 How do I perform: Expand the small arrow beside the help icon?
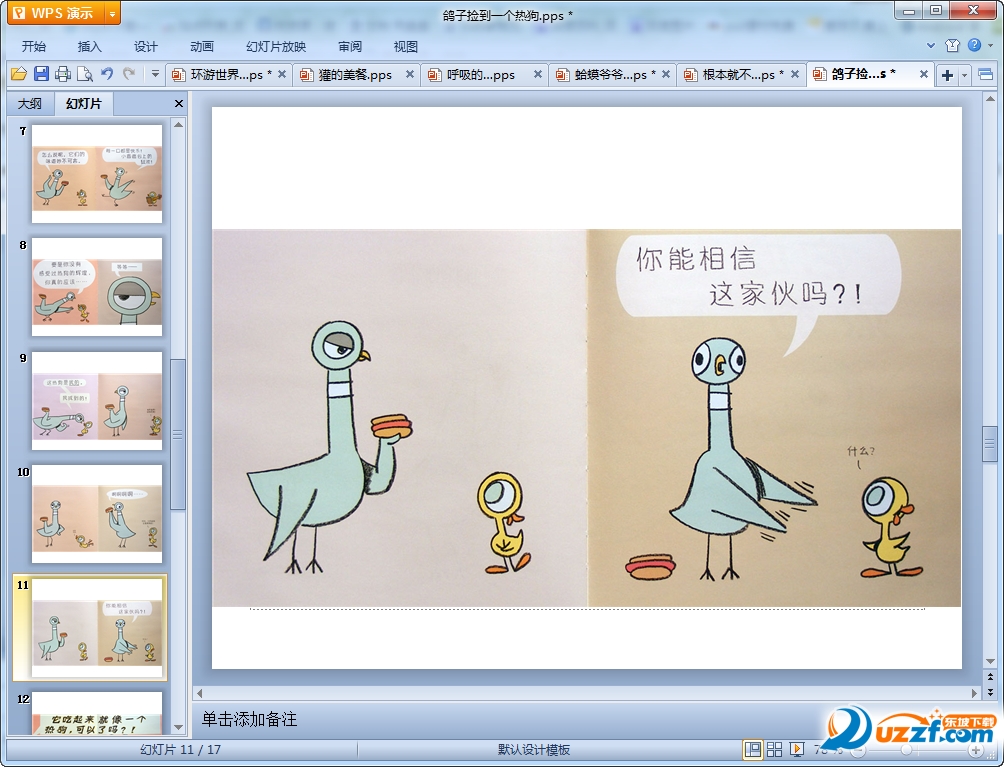tap(991, 45)
